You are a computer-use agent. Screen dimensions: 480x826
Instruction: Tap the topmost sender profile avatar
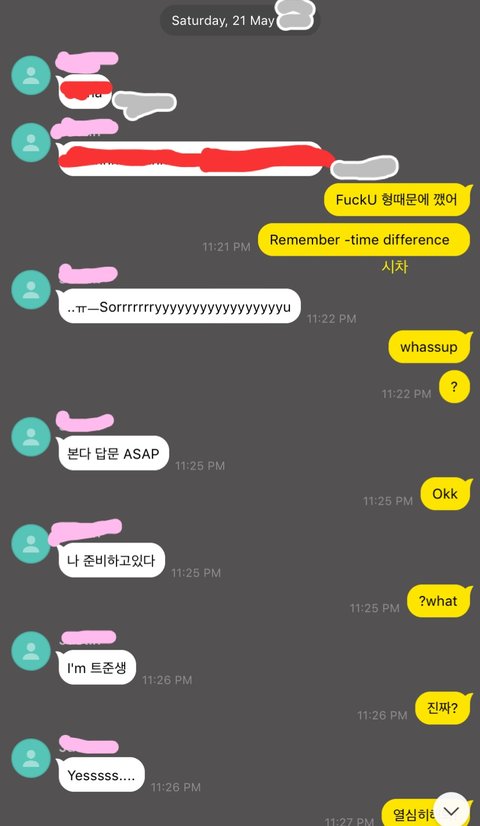coord(31,75)
